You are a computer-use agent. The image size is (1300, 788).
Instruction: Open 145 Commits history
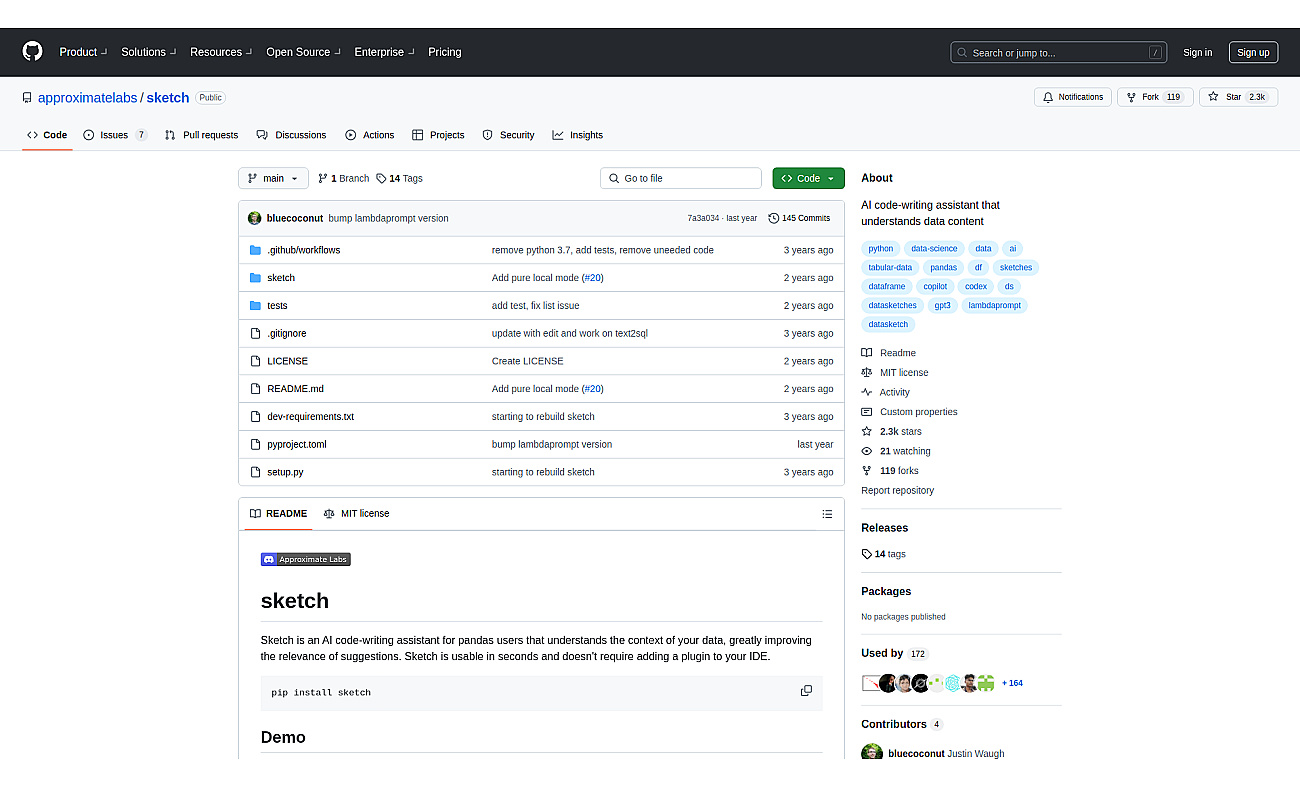click(x=799, y=218)
